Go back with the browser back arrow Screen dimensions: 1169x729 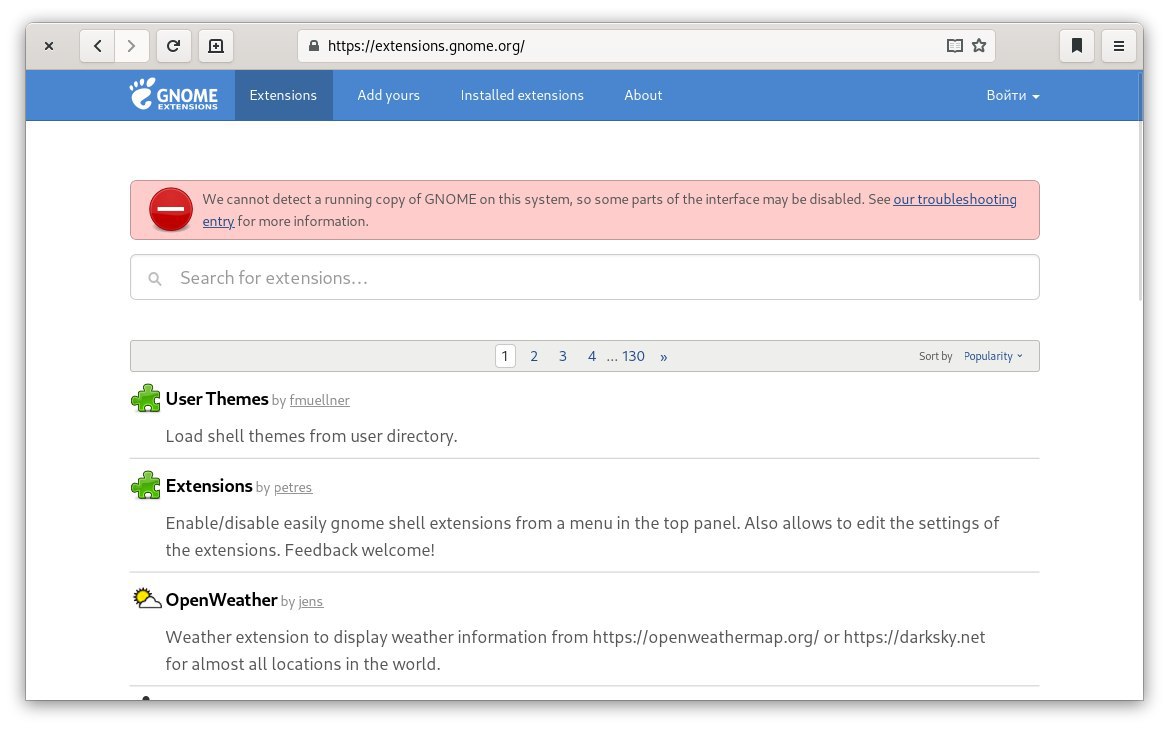click(98, 46)
